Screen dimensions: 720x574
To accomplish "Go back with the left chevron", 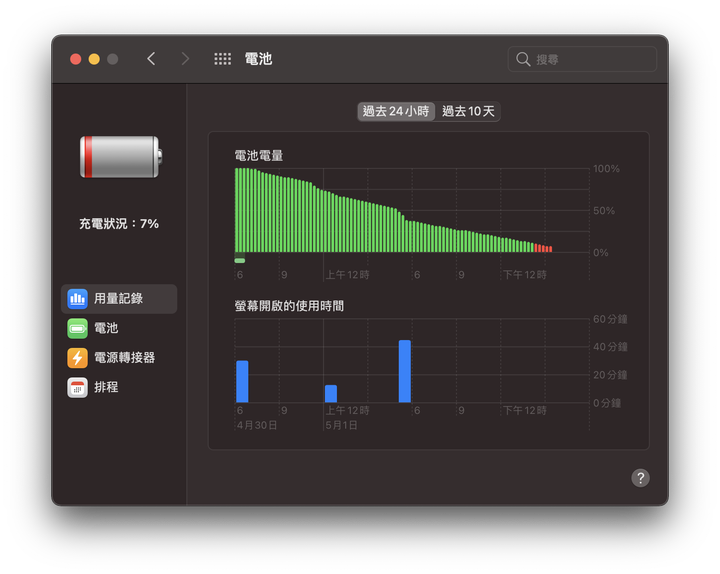I will (151, 59).
